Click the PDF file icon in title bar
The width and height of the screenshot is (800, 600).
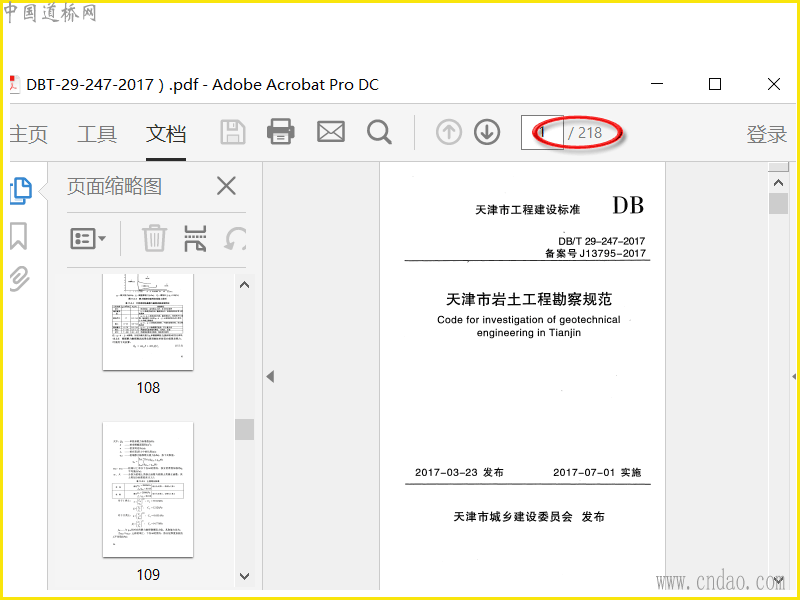pyautogui.click(x=15, y=85)
